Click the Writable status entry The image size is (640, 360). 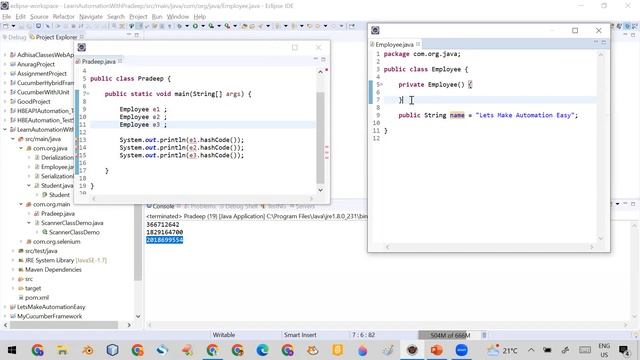pyautogui.click(x=224, y=335)
